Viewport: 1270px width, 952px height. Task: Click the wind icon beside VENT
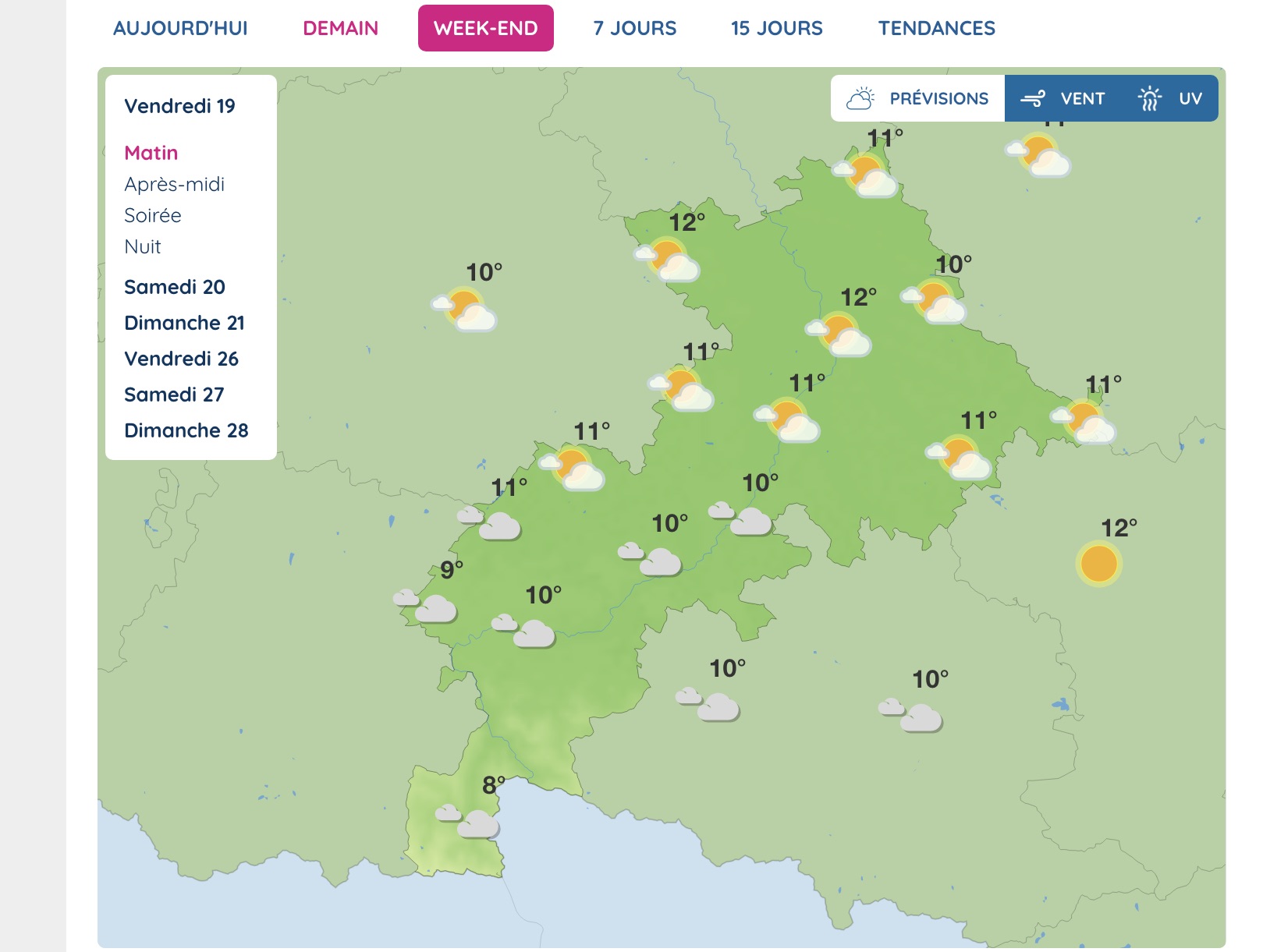coord(1033,99)
